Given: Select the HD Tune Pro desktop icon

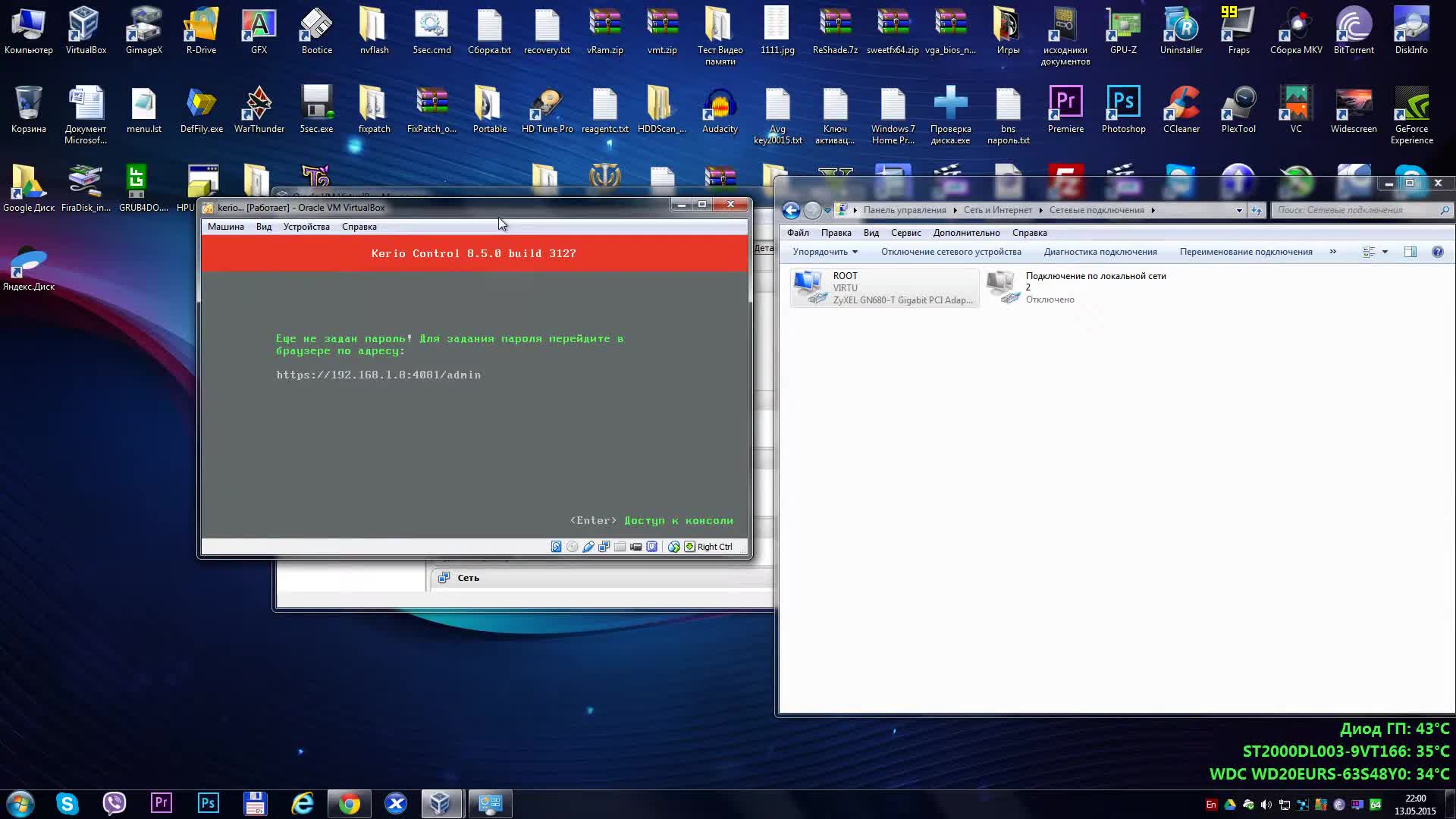Looking at the screenshot, I should (x=547, y=110).
